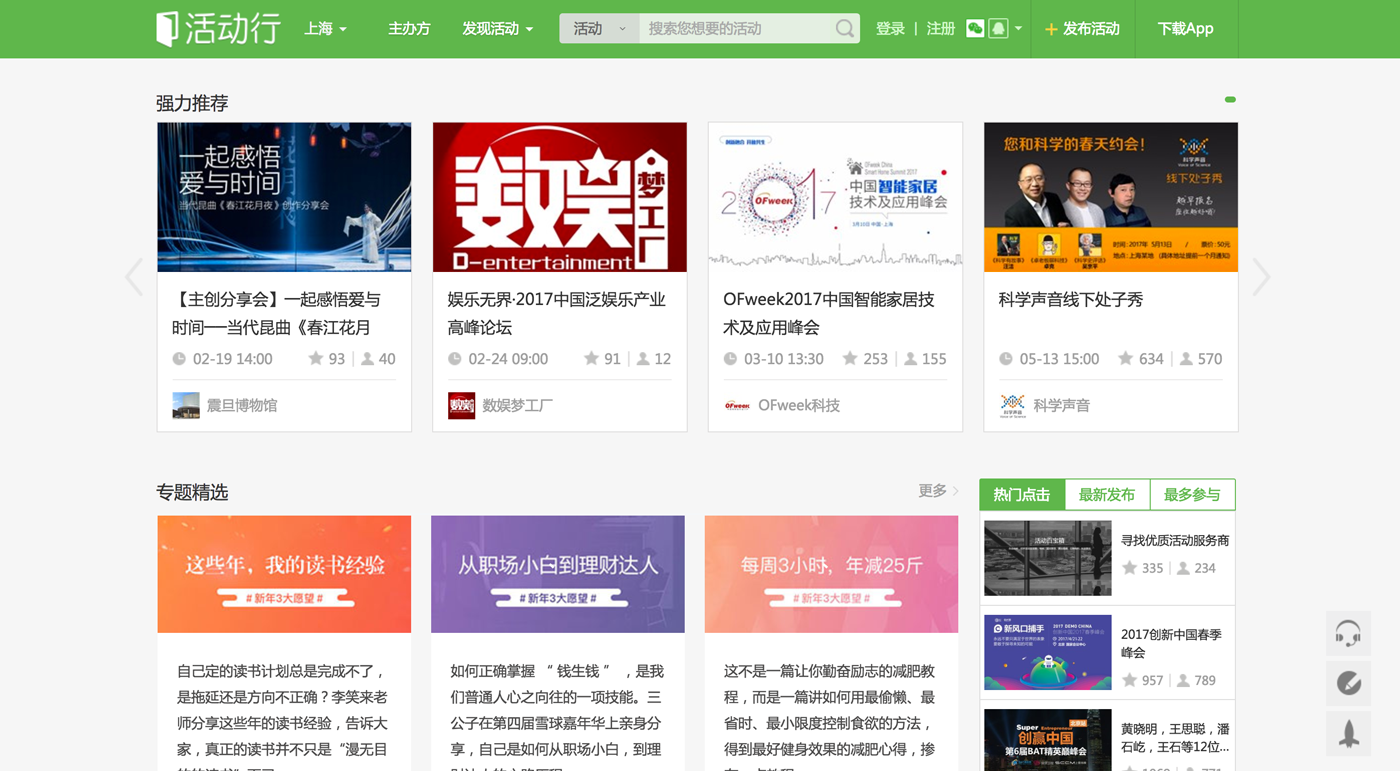Screen dimensions: 1400x771
Task: Show next recommended events with right arrow
Action: [1261, 277]
